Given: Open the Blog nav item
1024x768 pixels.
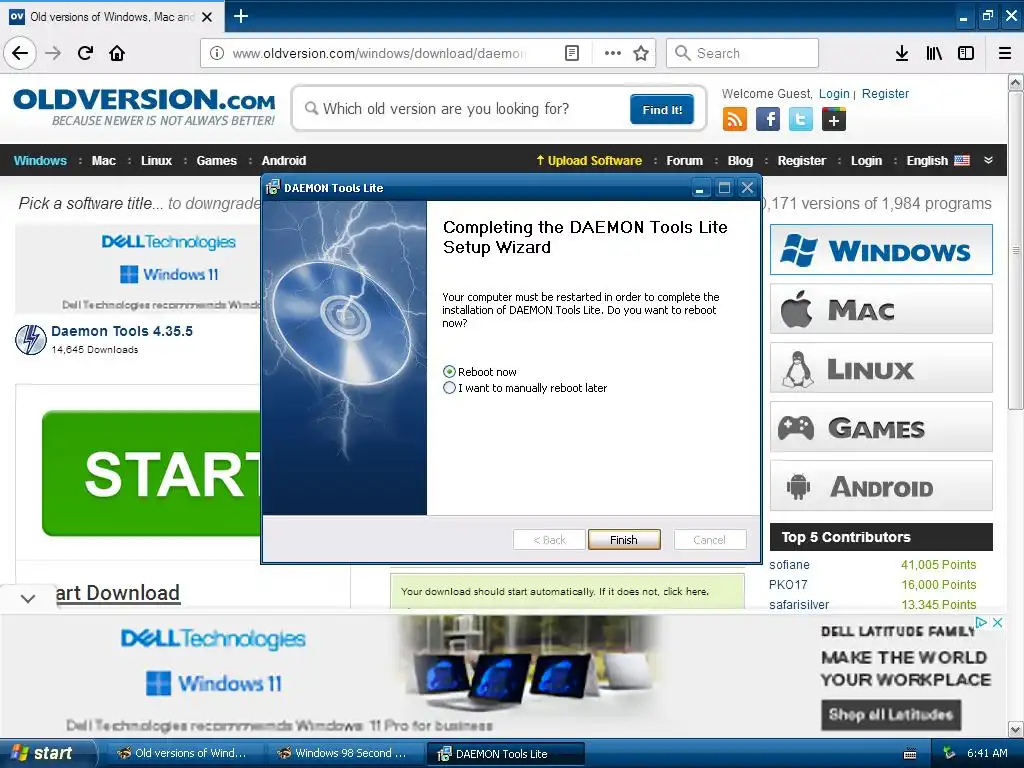Looking at the screenshot, I should (740, 161).
